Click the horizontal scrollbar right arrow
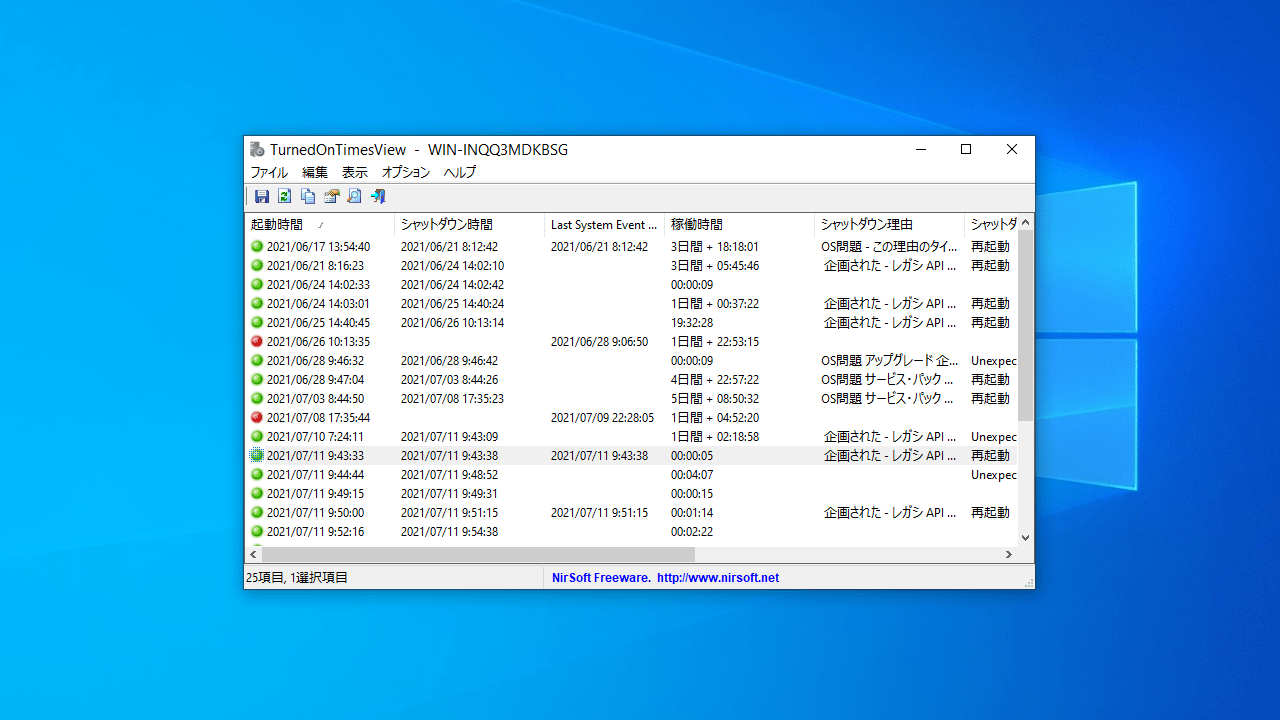Image resolution: width=1280 pixels, height=720 pixels. tap(1009, 554)
